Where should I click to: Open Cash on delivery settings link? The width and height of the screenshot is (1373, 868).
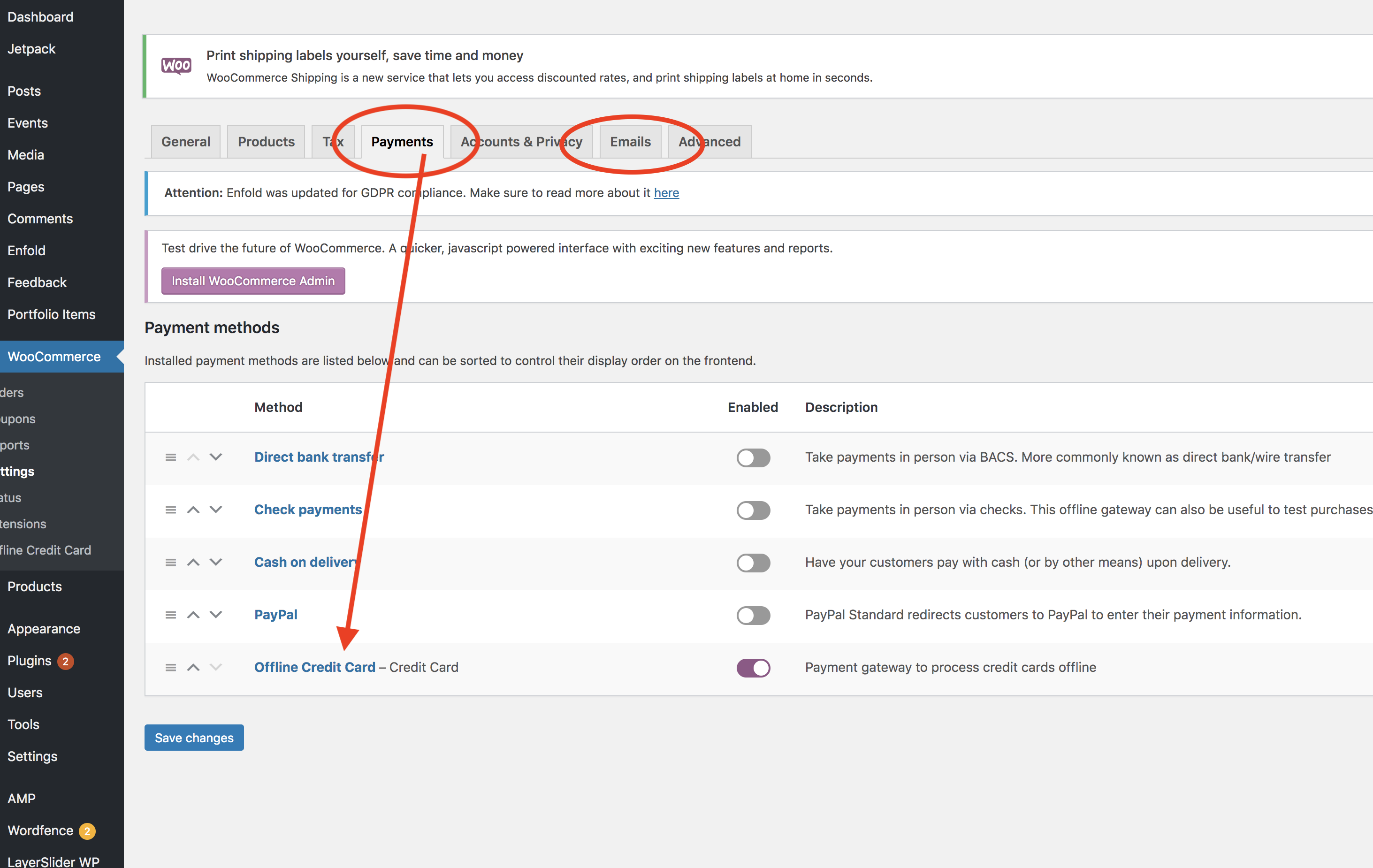point(307,562)
